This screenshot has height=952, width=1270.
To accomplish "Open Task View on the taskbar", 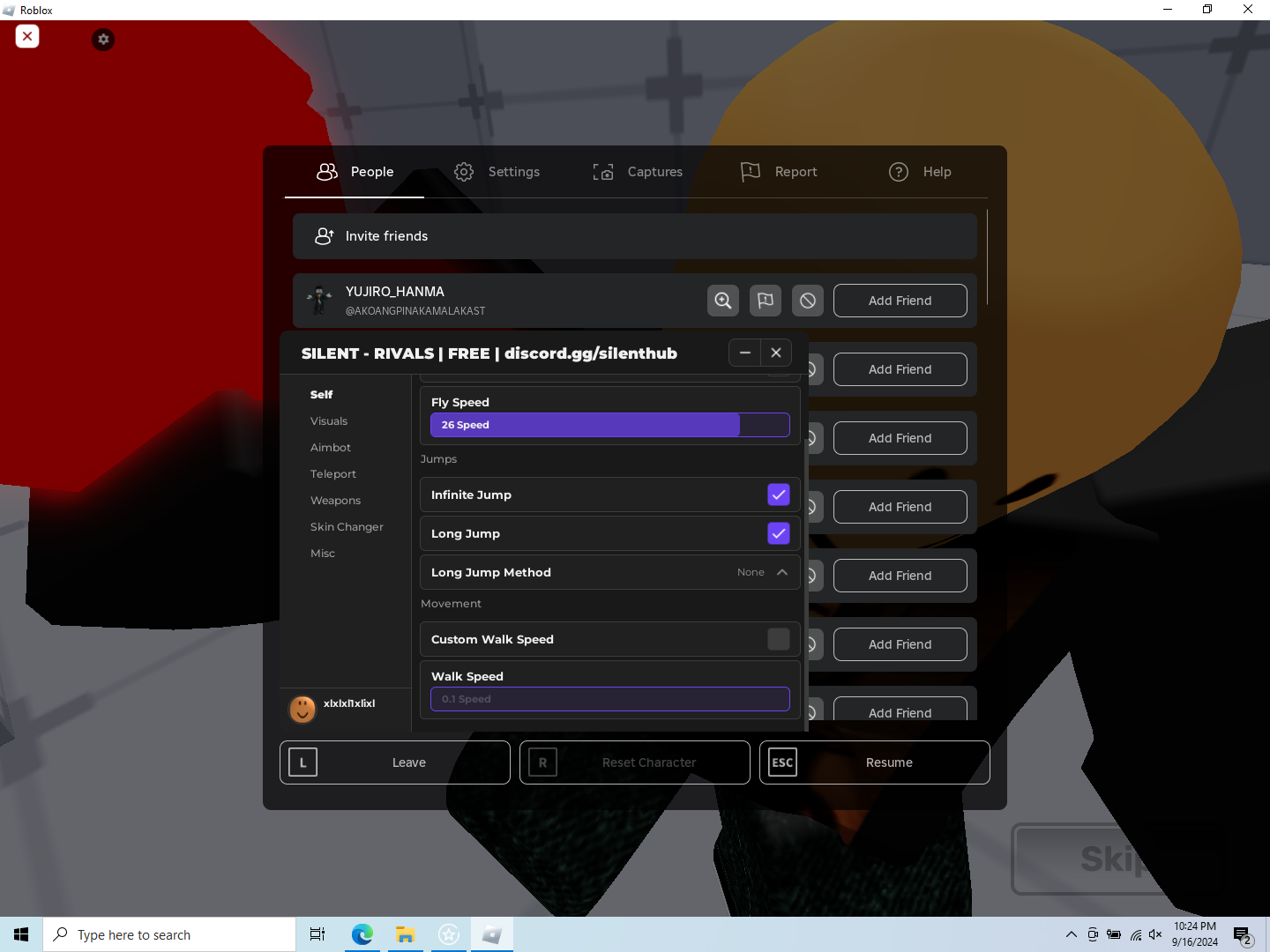I will click(x=317, y=934).
